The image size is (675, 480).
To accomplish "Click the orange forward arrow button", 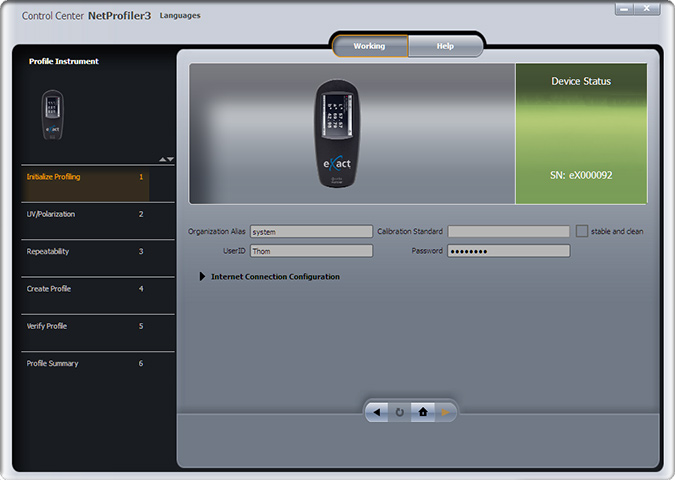I will (445, 412).
